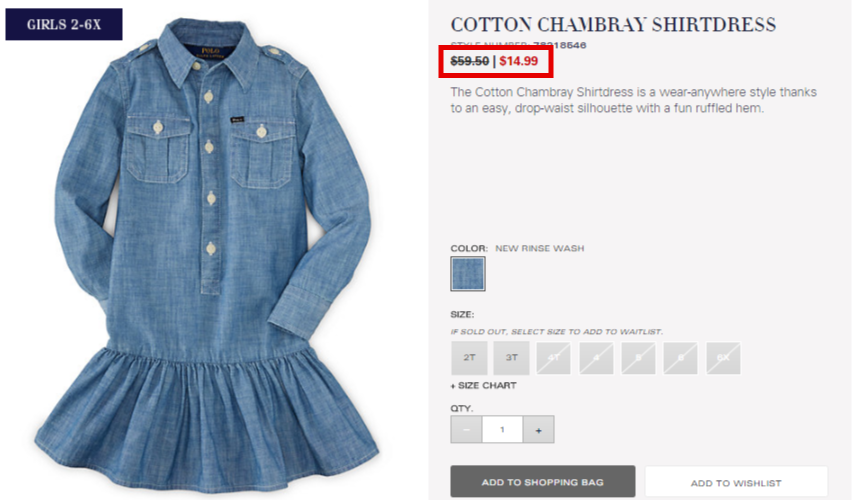Choose sold-out size 6X for waitlist

(723, 358)
